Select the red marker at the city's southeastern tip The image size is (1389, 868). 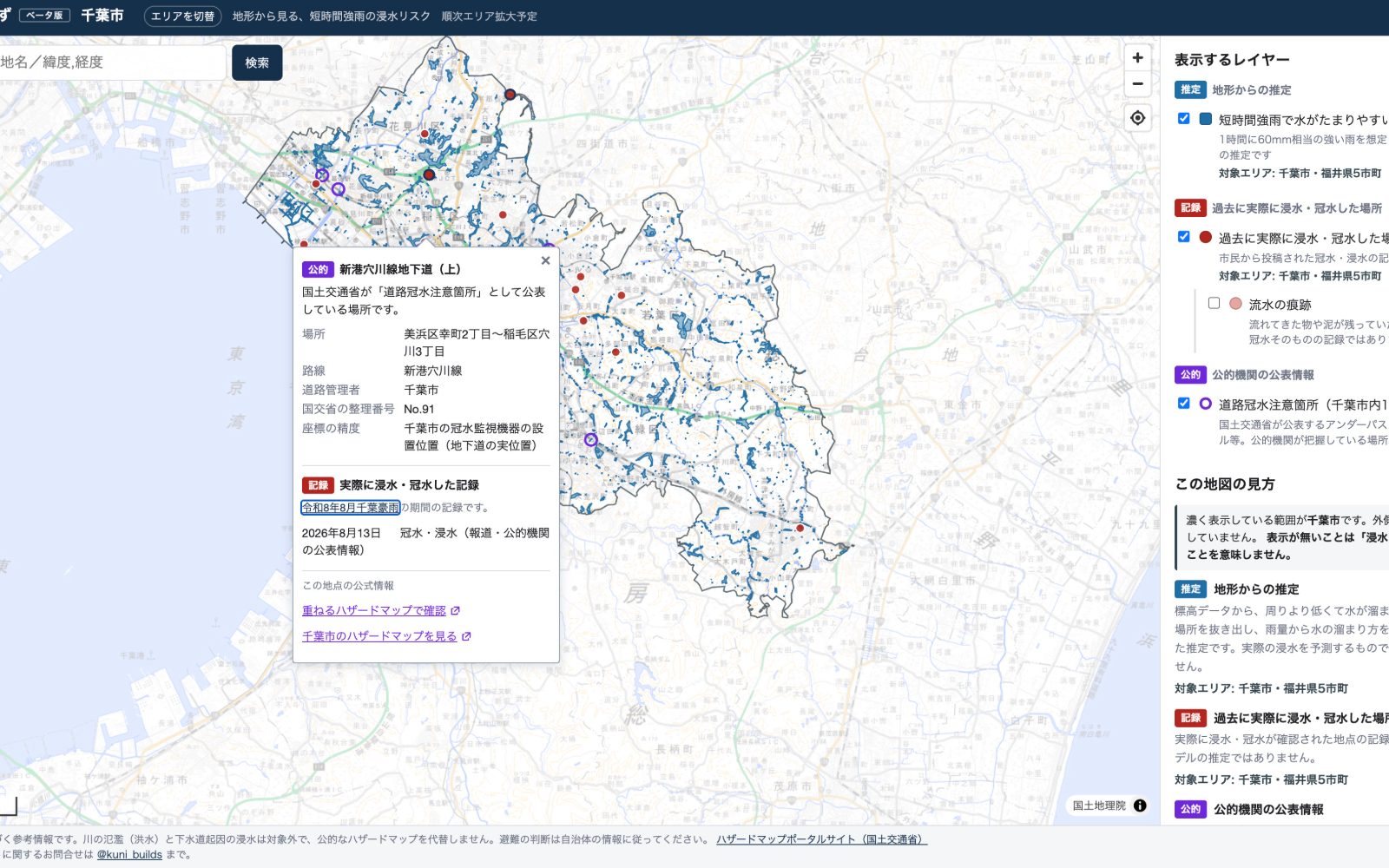(800, 528)
